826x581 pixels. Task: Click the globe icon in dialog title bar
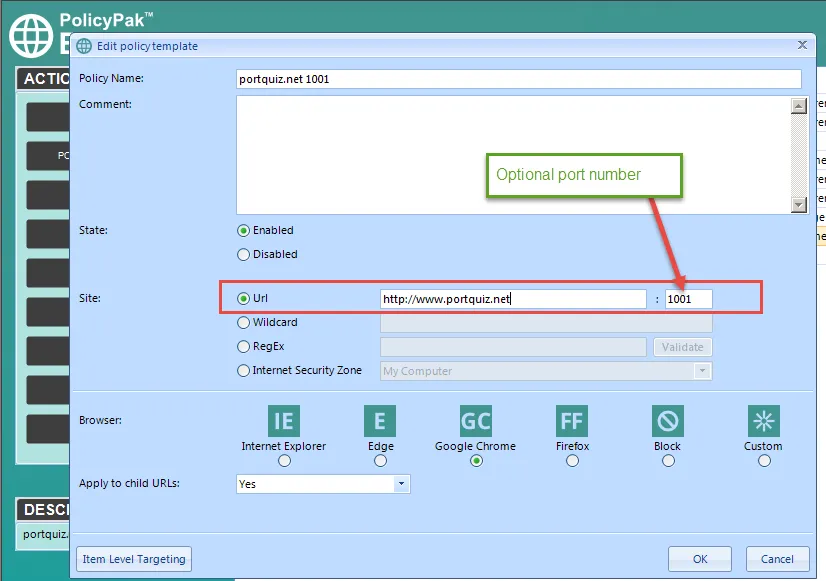(84, 46)
